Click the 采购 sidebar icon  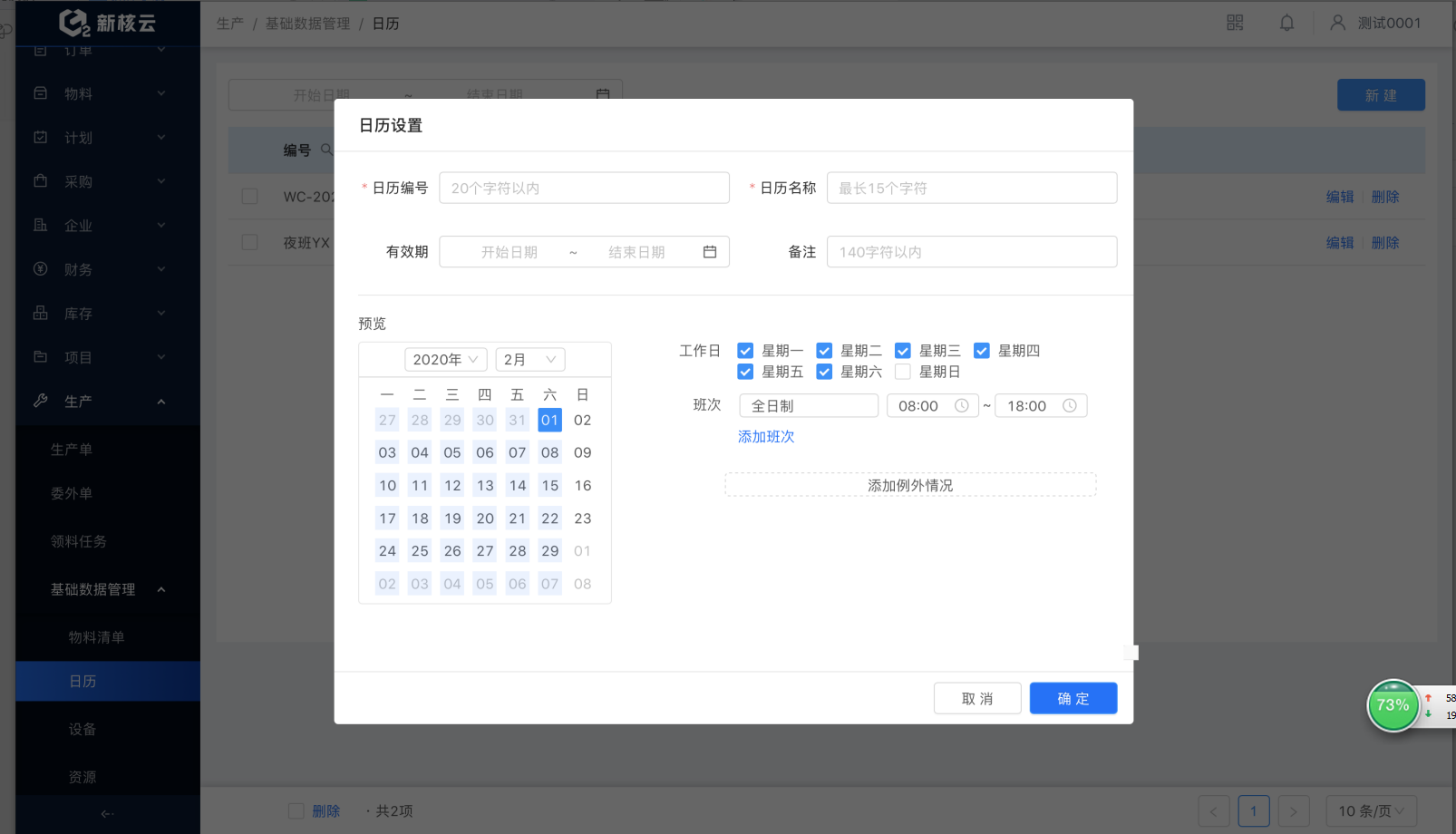pyautogui.click(x=41, y=181)
